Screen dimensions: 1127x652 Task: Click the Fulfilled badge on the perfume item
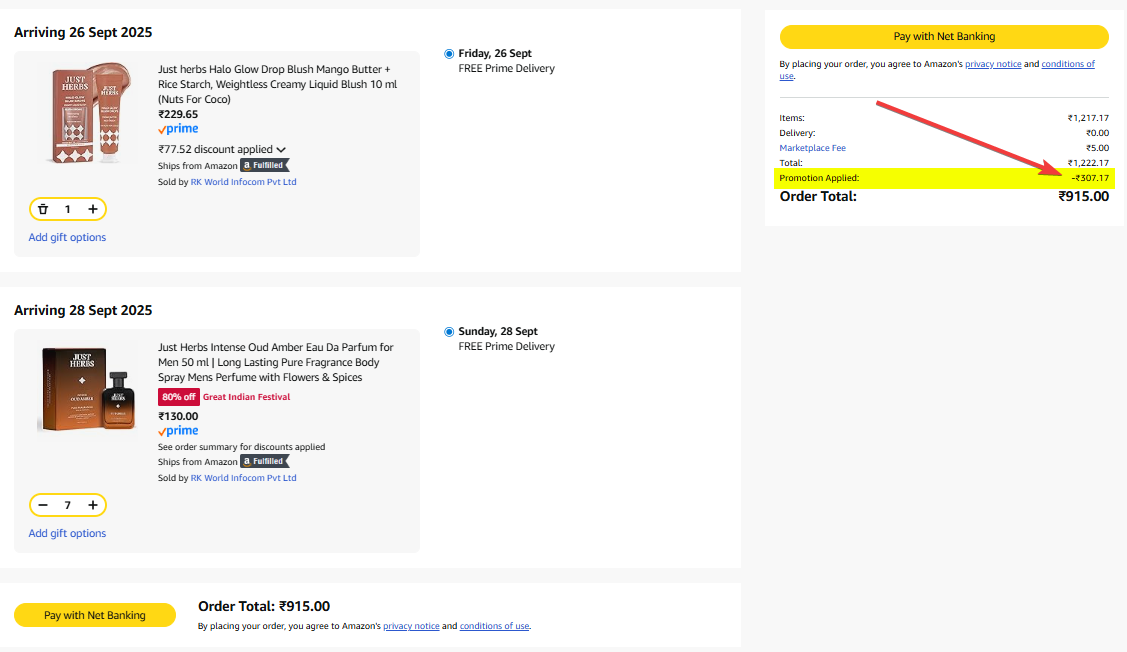pos(264,462)
